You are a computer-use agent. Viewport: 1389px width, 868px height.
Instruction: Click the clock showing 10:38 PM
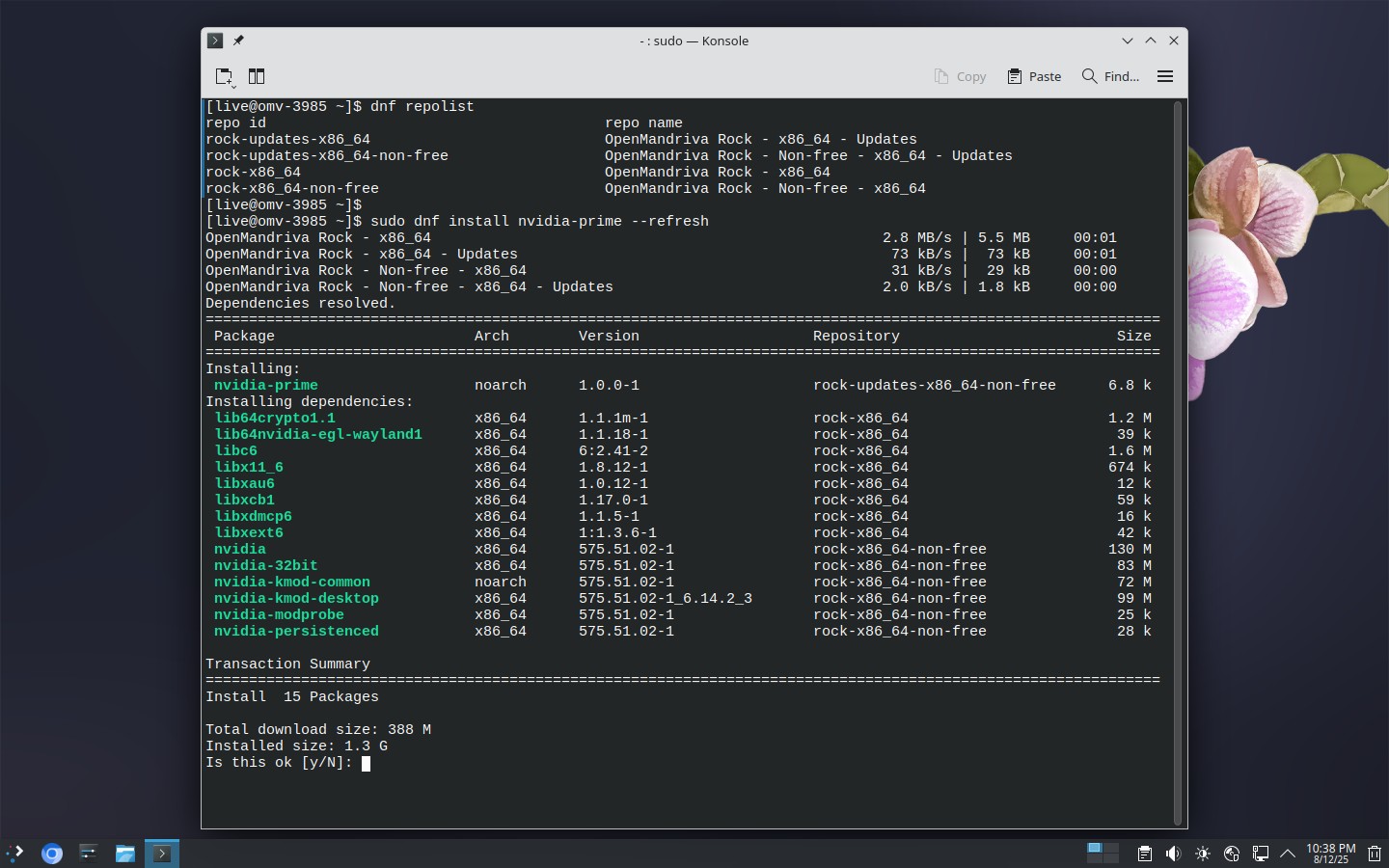click(x=1330, y=854)
